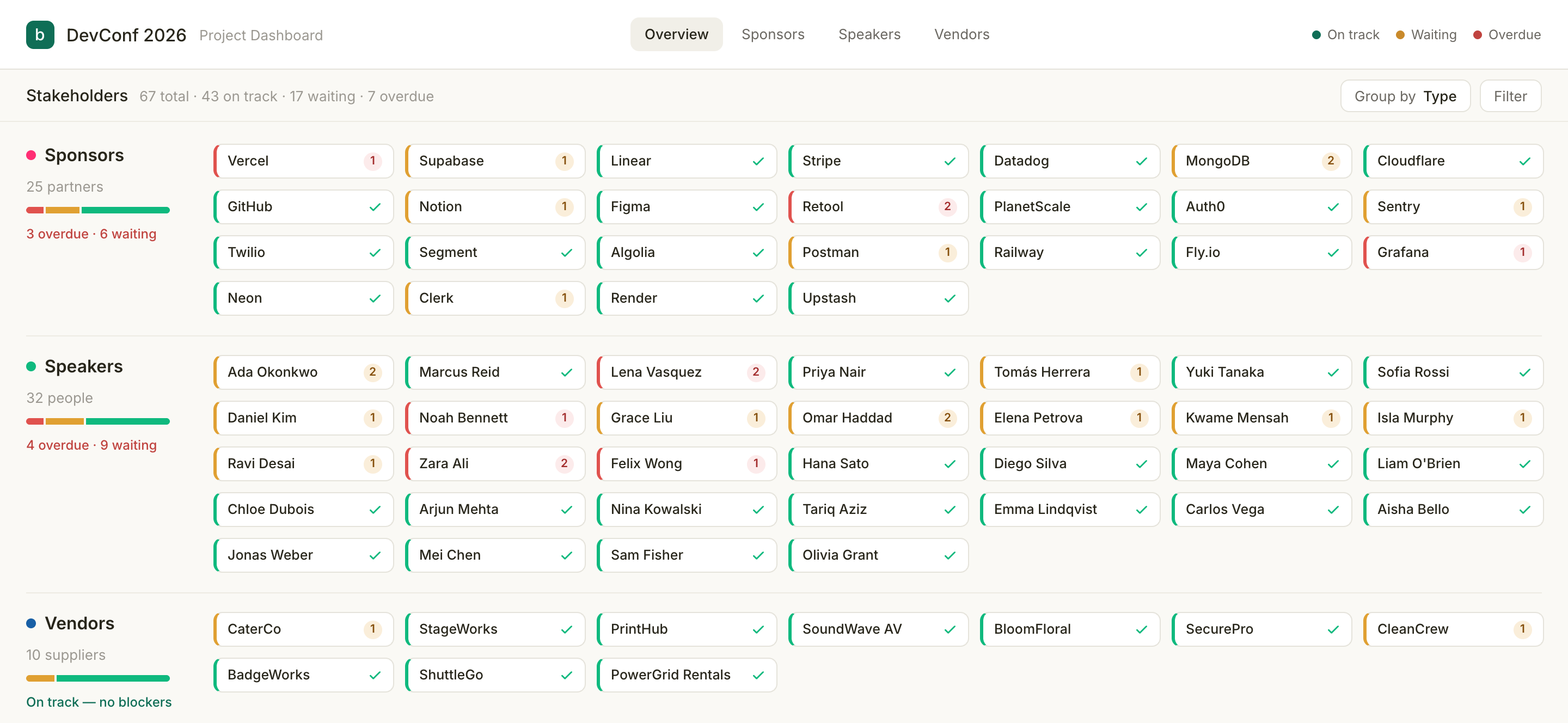Click the On track legend dot
1568x723 pixels.
(1316, 35)
